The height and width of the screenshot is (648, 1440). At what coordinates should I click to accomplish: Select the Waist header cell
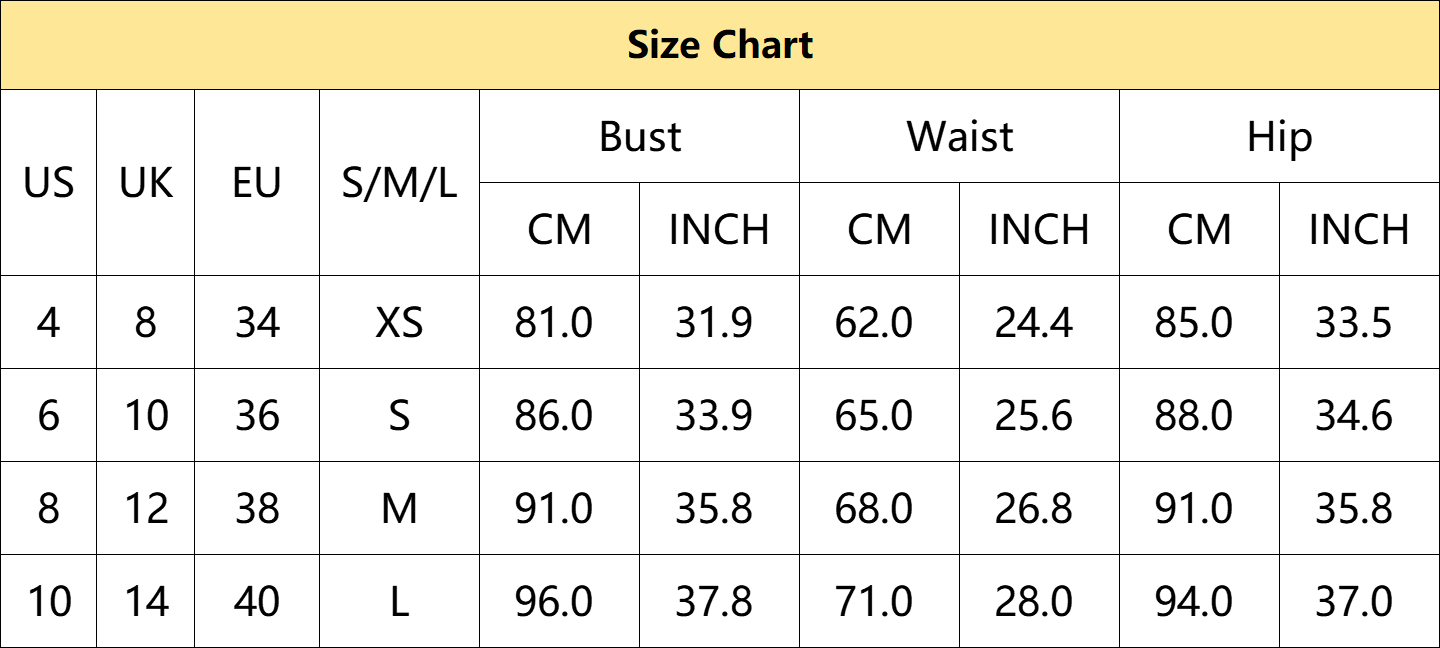[960, 136]
